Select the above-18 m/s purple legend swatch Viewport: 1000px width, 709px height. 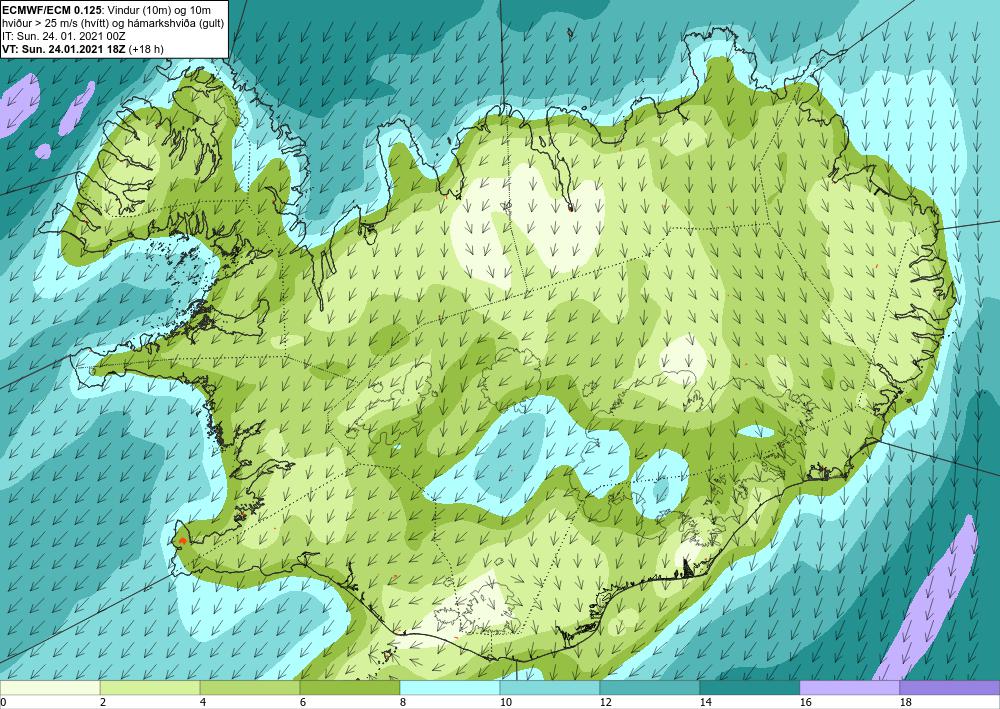coord(950,688)
